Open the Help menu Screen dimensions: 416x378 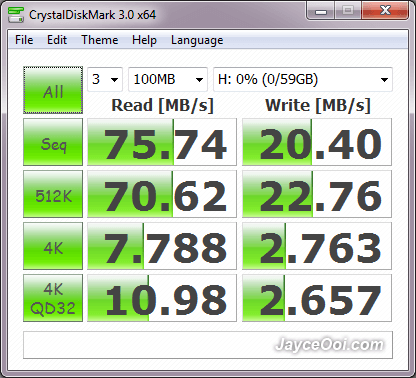tap(144, 40)
